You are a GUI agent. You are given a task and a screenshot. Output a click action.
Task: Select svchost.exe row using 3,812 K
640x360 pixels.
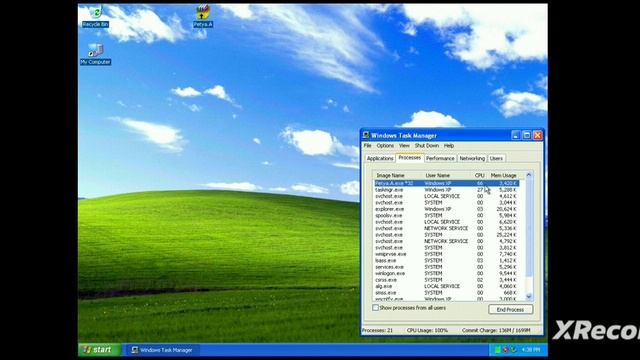[x=447, y=248]
